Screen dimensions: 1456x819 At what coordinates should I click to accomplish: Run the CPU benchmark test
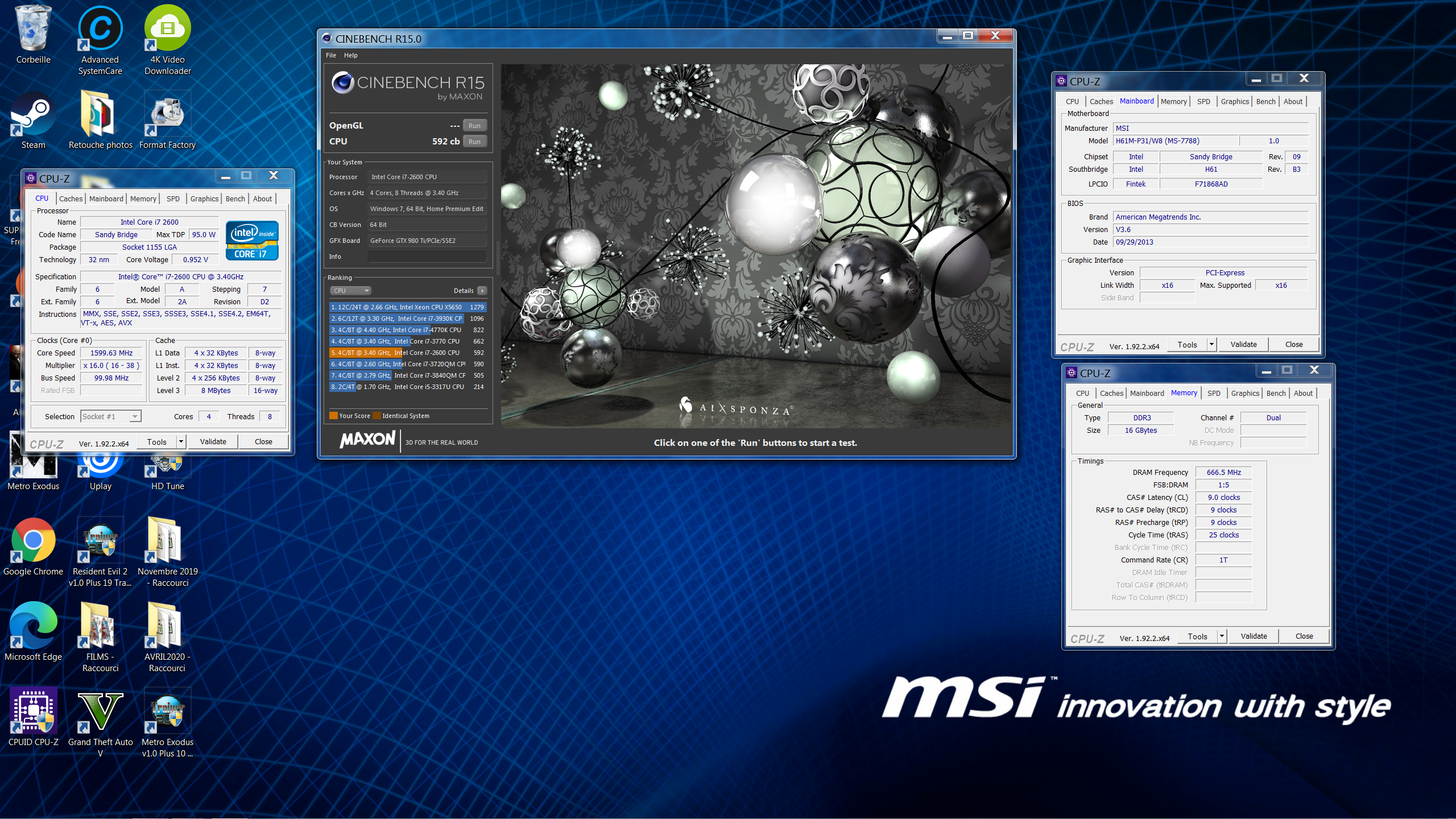[474, 142]
